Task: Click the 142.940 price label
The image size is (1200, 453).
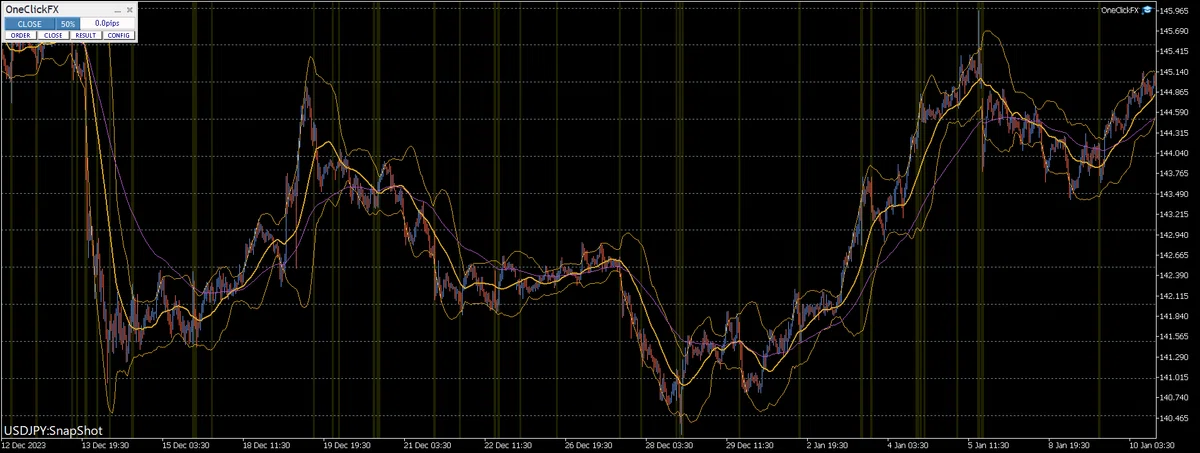Action: pyautogui.click(x=1174, y=235)
